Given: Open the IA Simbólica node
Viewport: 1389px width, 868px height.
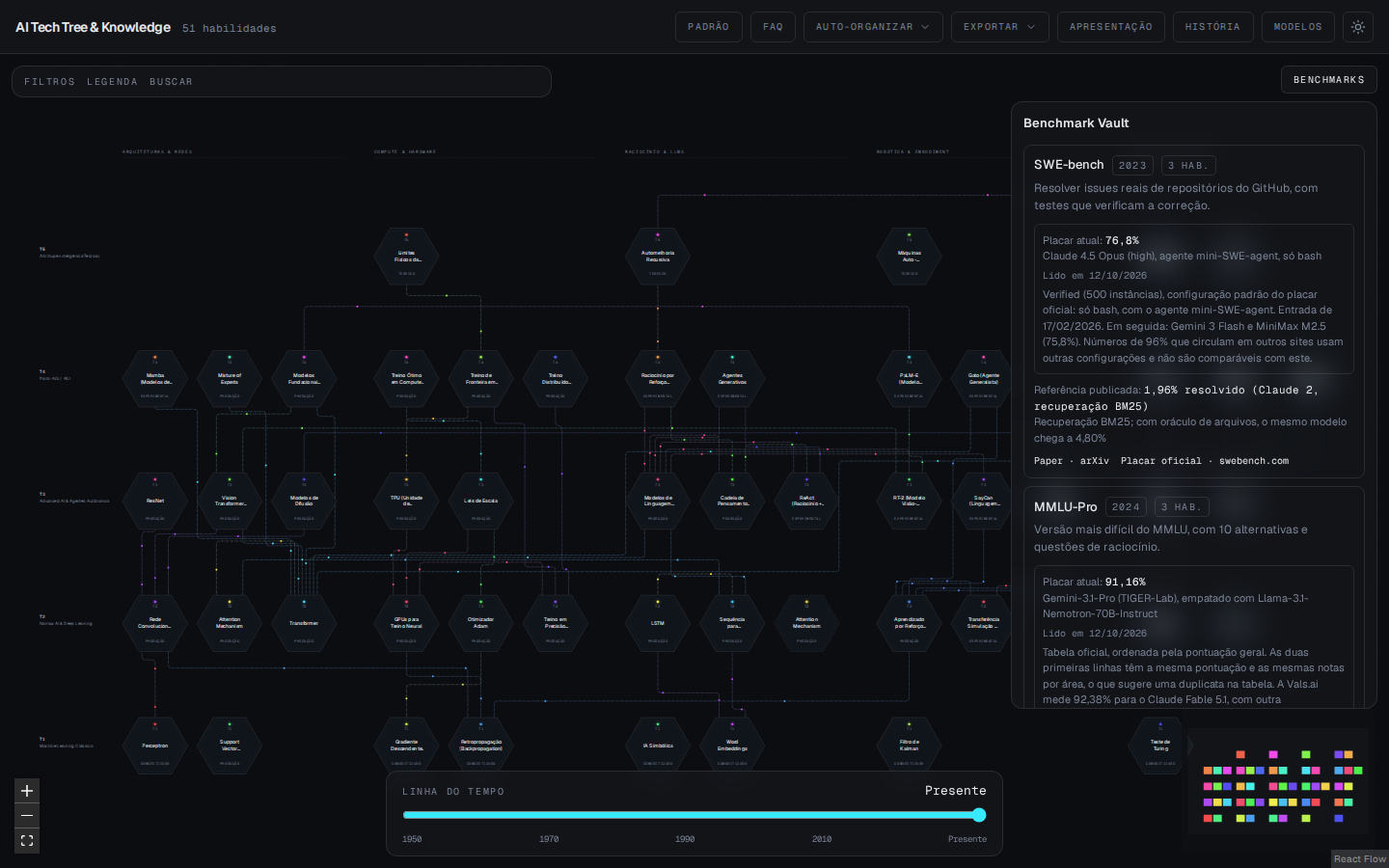Looking at the screenshot, I should point(658,746).
